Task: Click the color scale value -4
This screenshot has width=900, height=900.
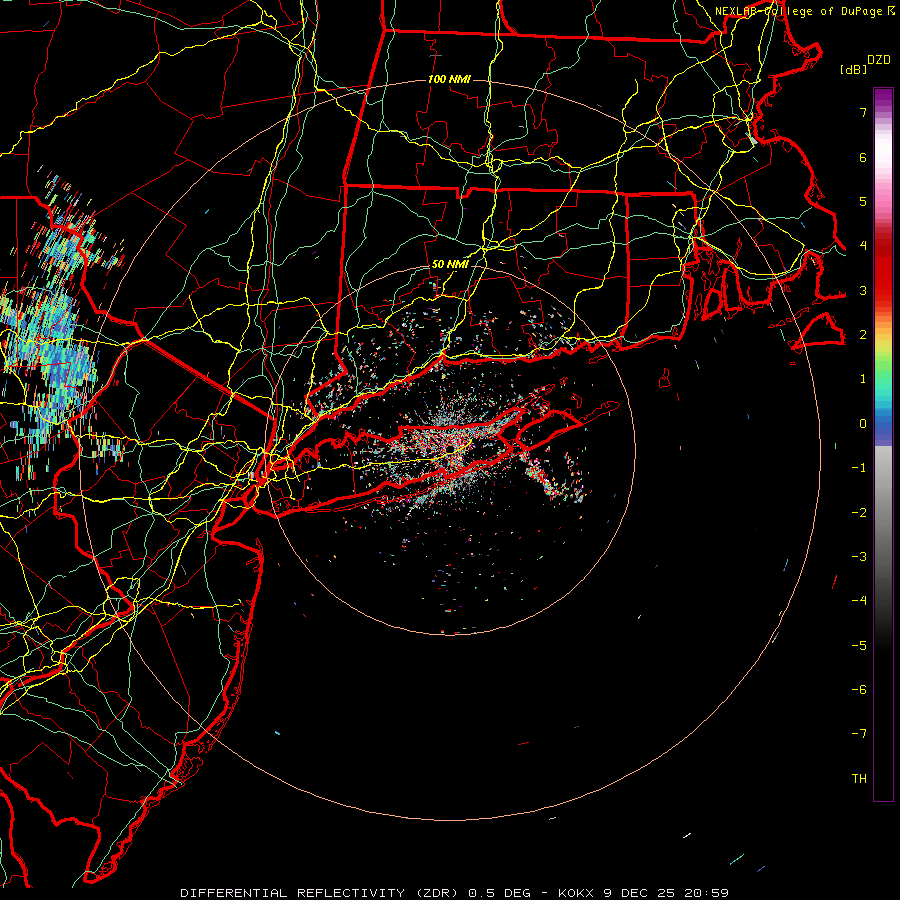Action: click(859, 601)
